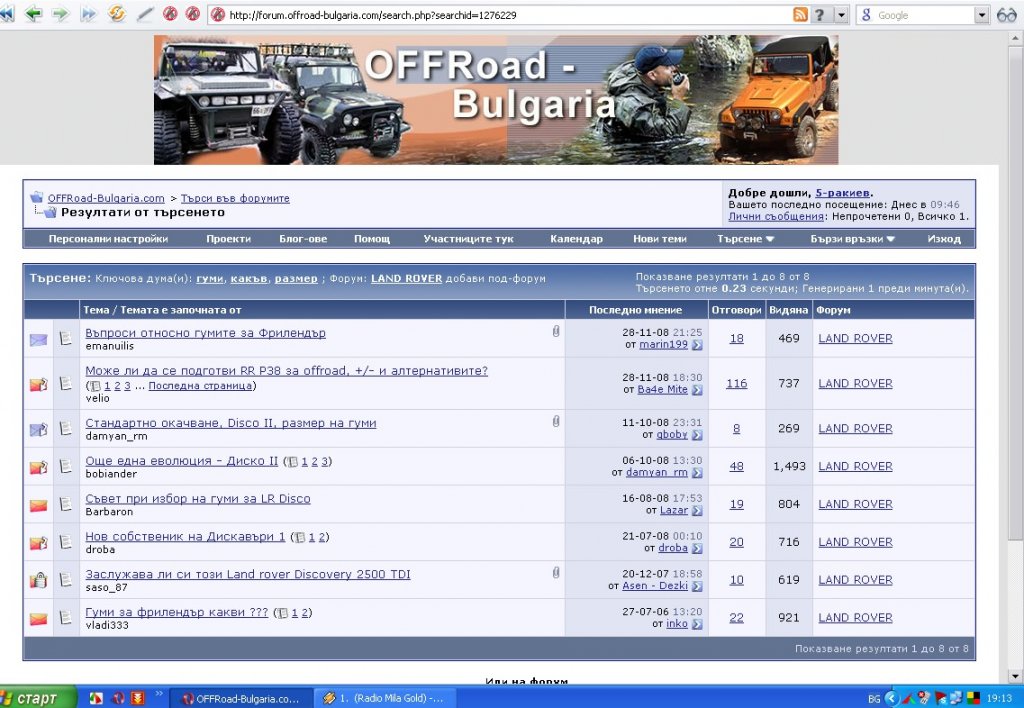Go to last post by marin199 arrow icon
The height and width of the screenshot is (708, 1024).
click(x=697, y=345)
